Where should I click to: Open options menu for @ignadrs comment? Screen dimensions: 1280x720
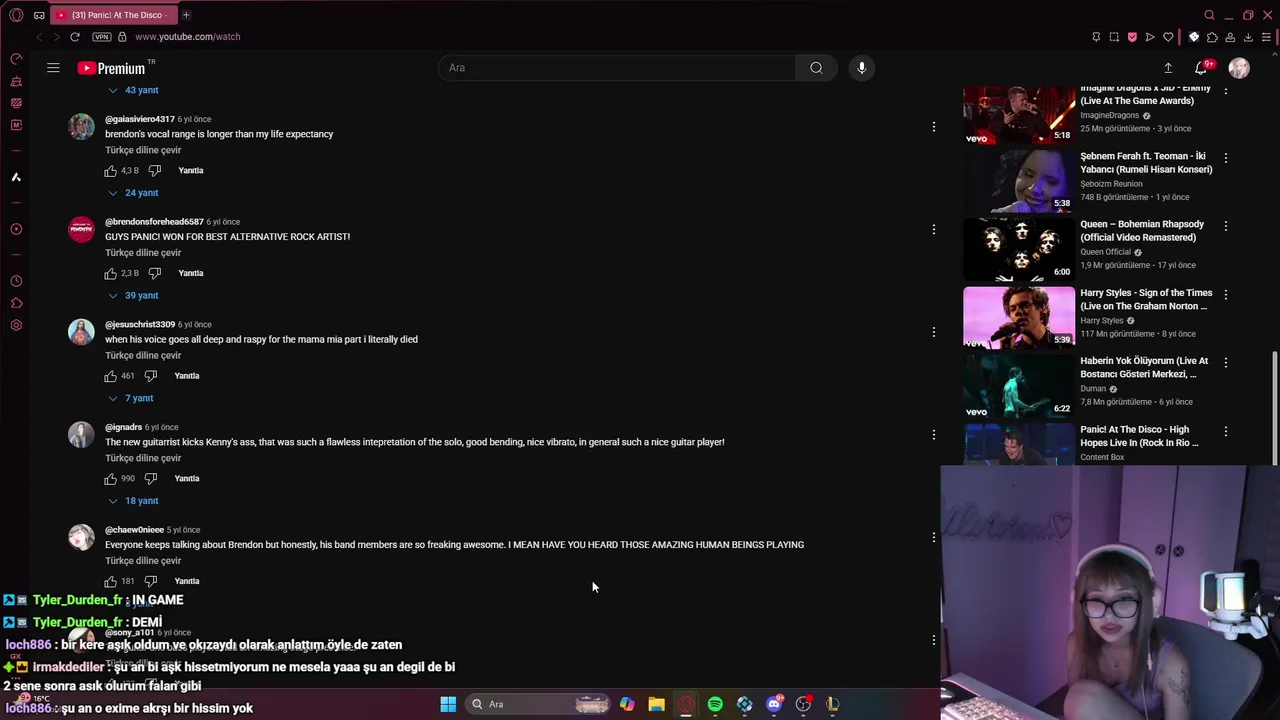[933, 435]
